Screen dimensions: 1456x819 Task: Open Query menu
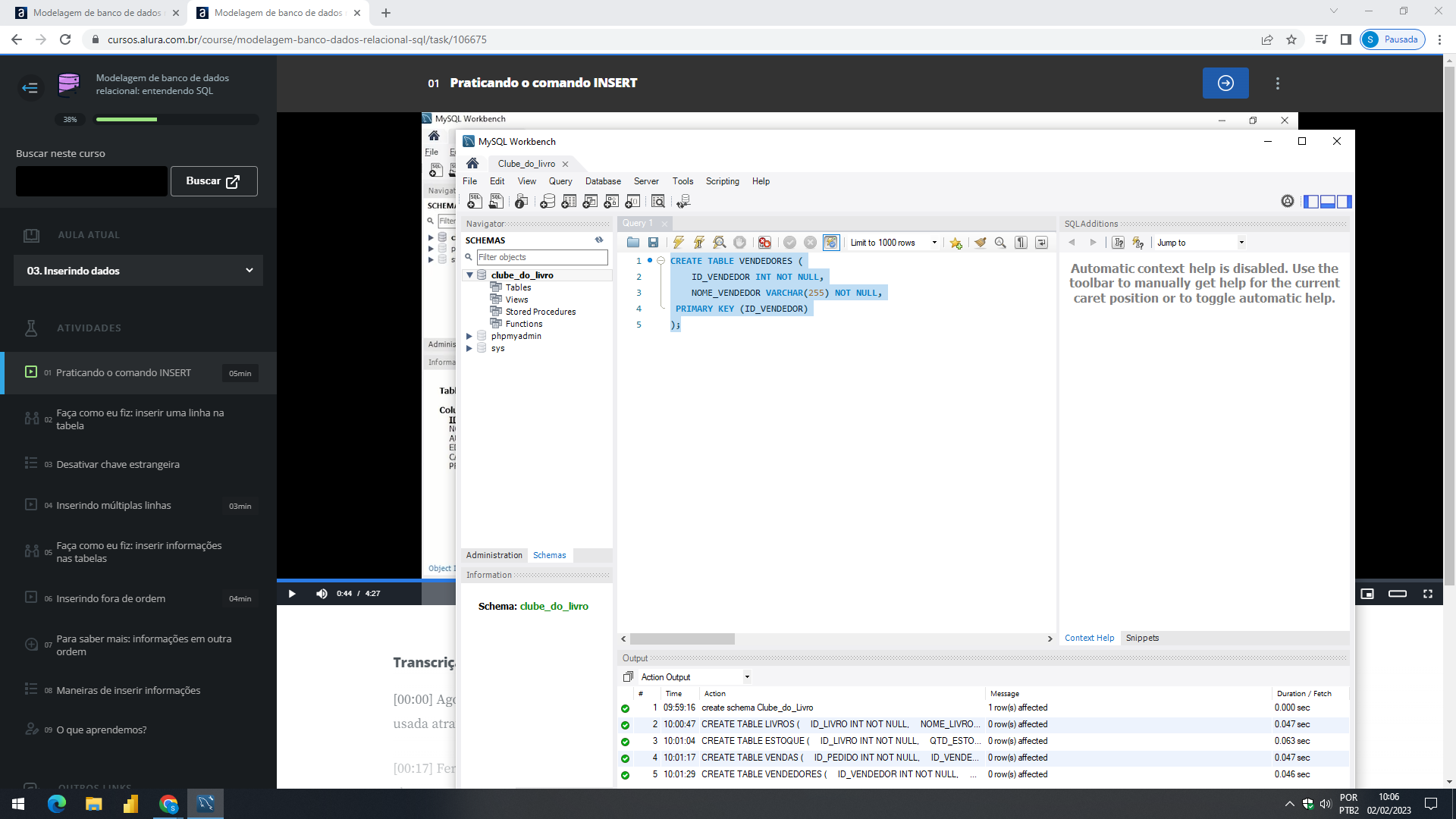point(560,181)
